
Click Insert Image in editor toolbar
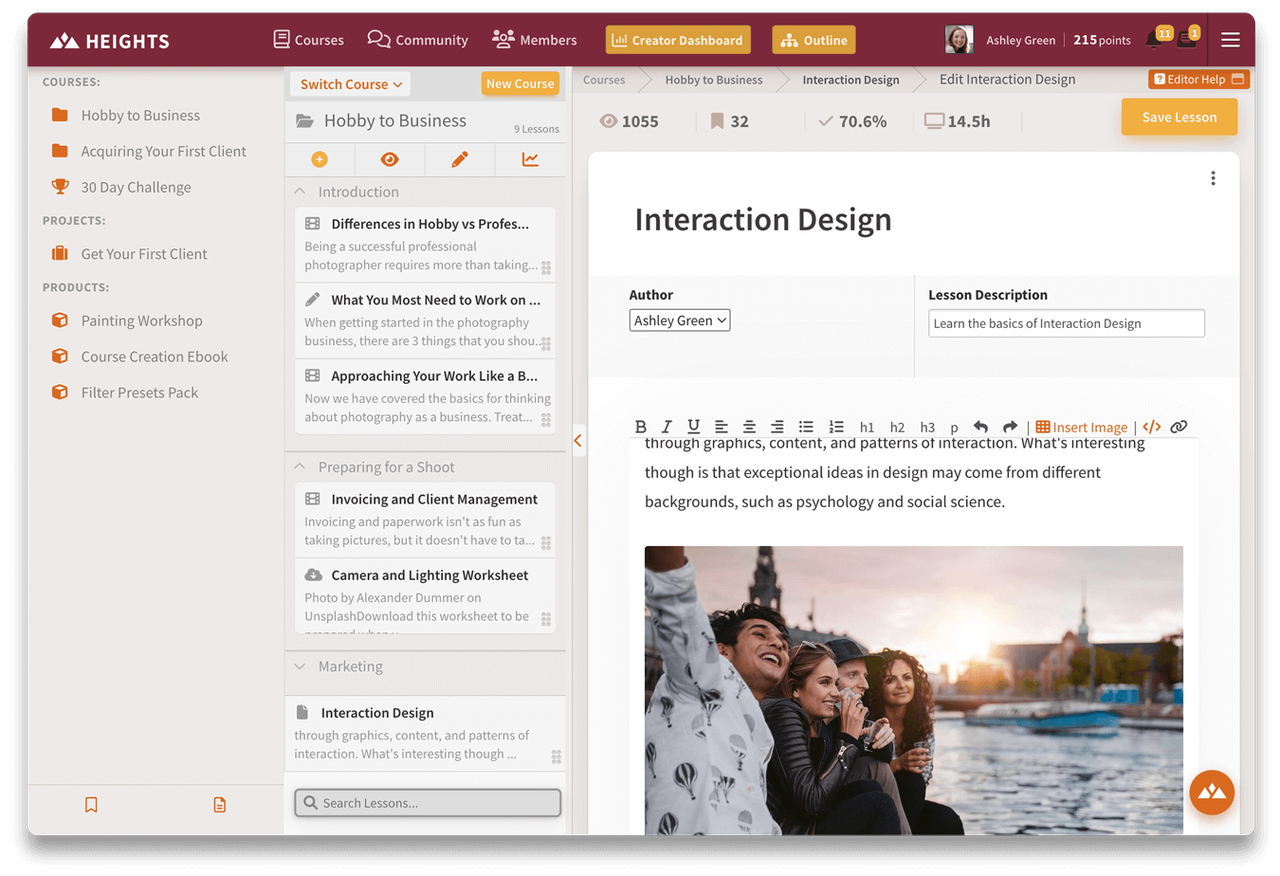[1081, 427]
